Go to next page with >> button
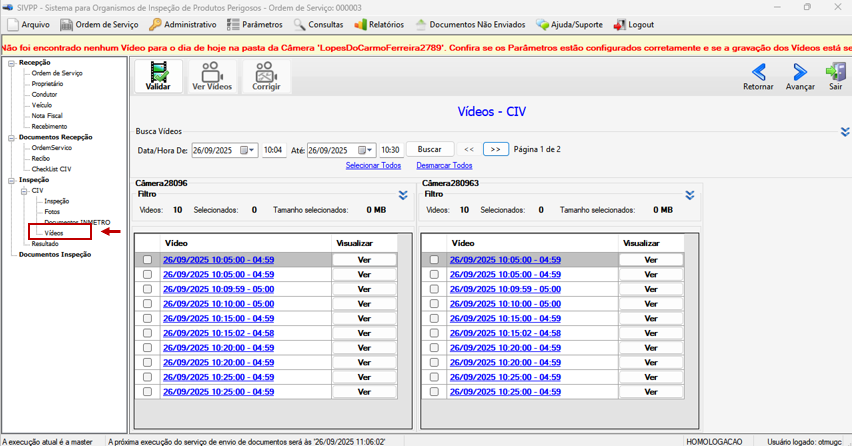Viewport: 852px width, 446px height. pos(496,149)
